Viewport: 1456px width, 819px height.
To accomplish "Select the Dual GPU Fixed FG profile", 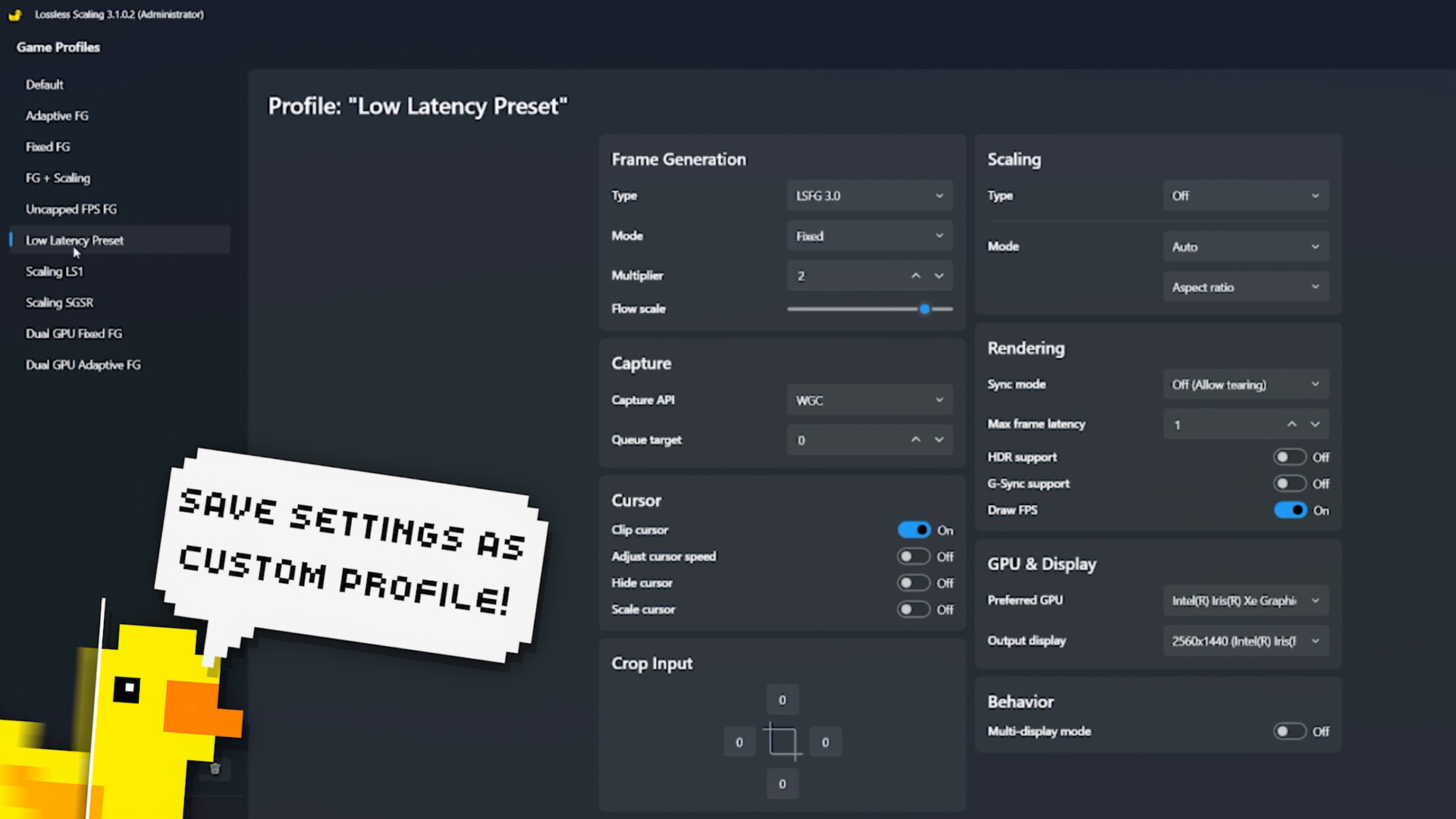I will coord(74,333).
